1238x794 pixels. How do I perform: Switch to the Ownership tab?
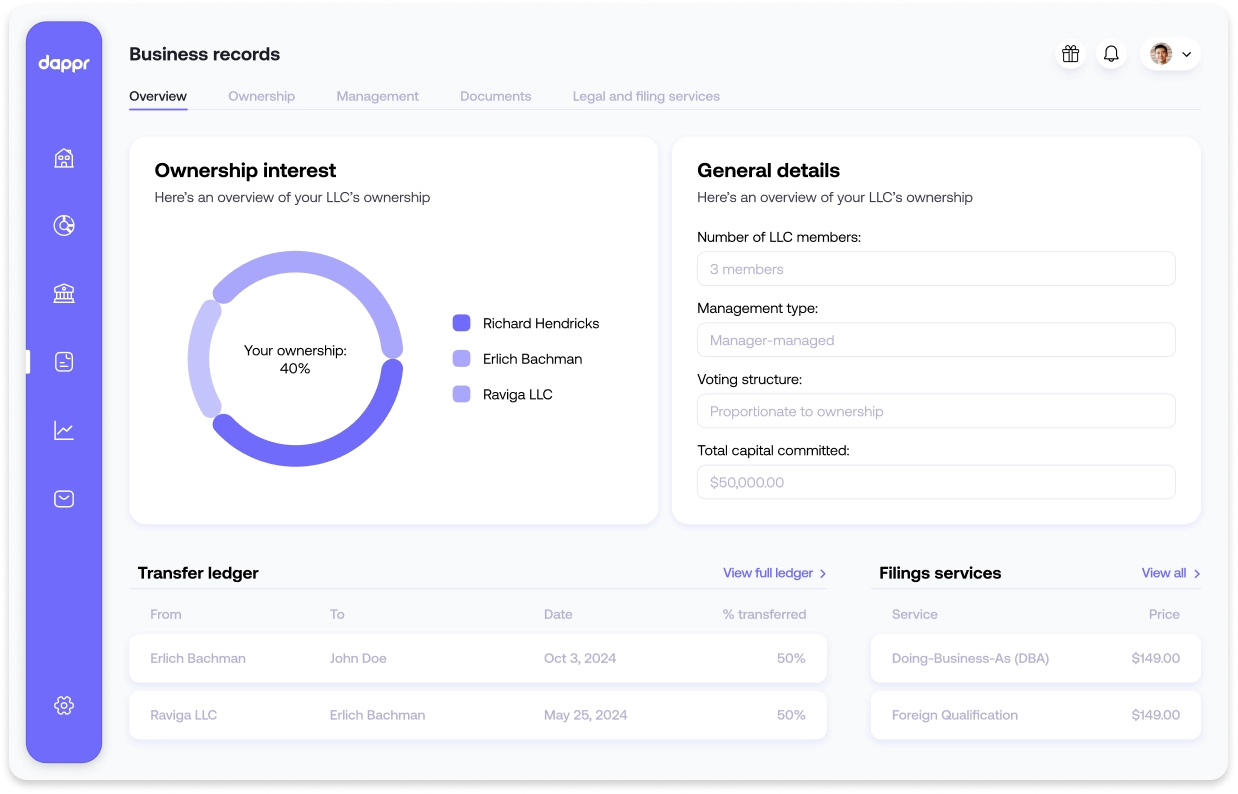pyautogui.click(x=261, y=96)
